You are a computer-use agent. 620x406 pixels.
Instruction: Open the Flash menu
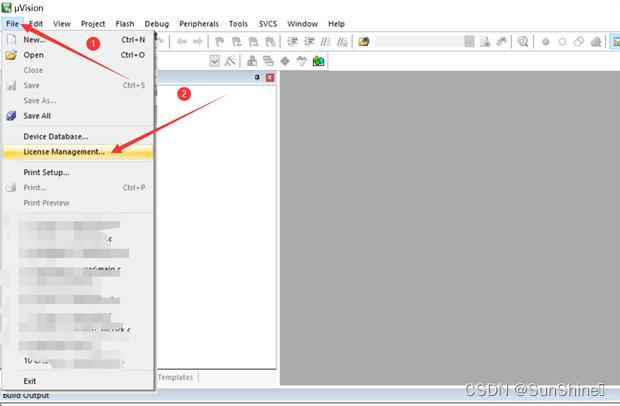click(125, 24)
